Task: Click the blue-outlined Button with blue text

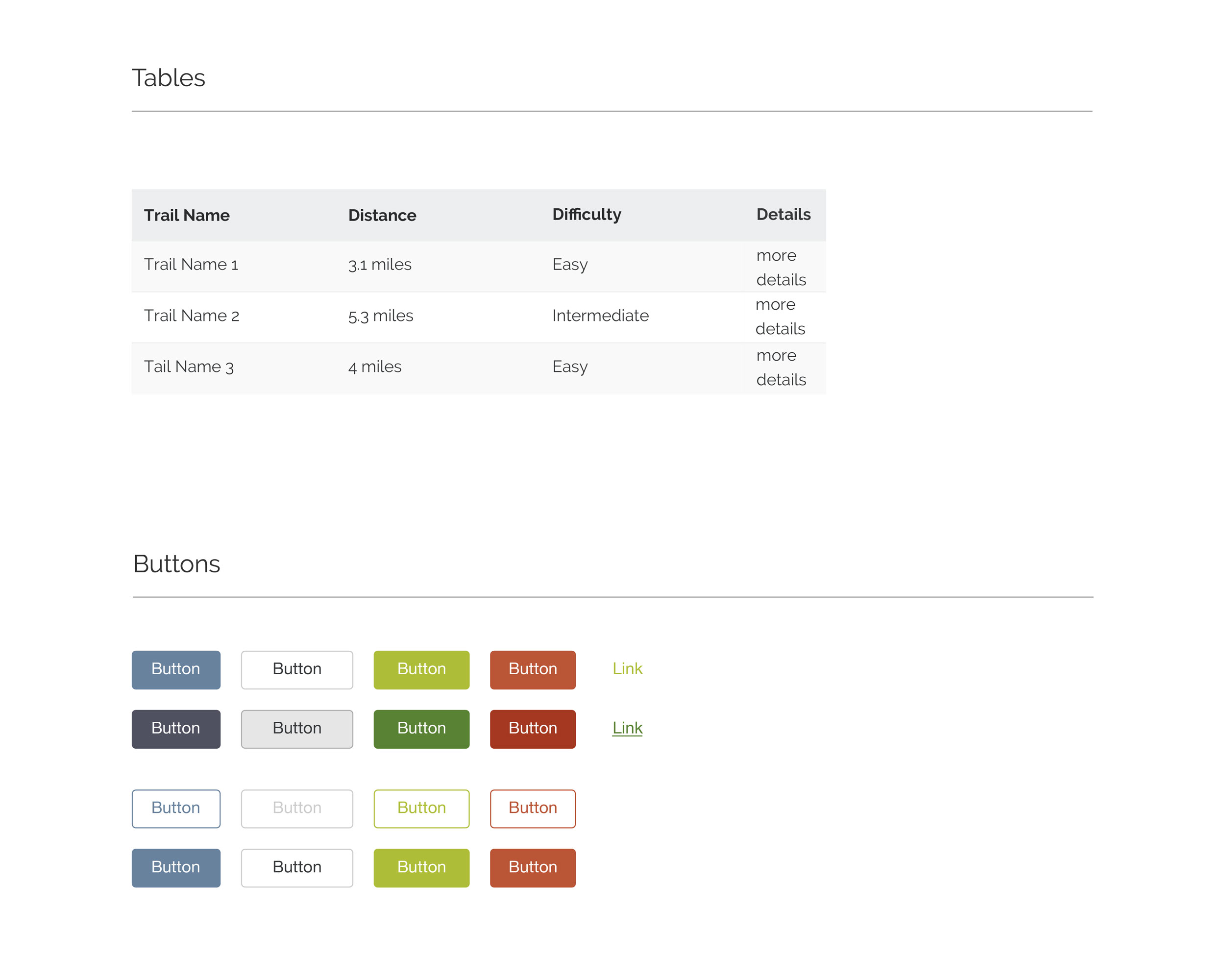Action: pyautogui.click(x=176, y=808)
